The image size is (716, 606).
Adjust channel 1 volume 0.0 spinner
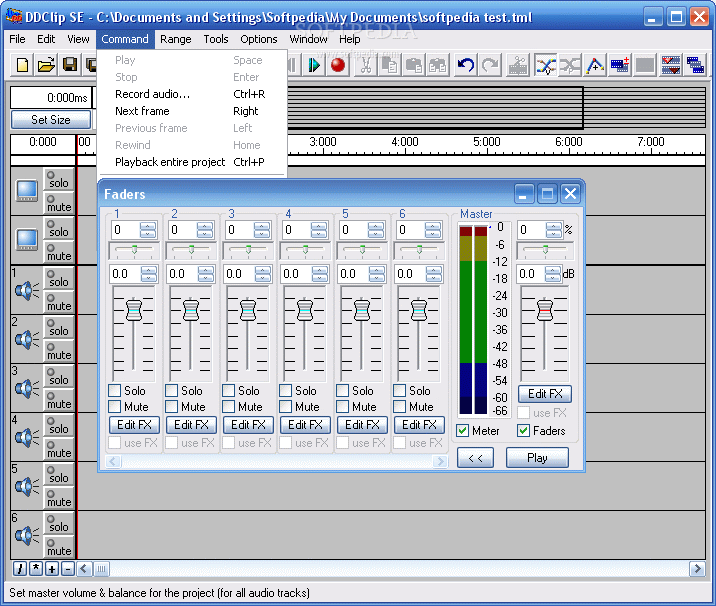click(x=149, y=274)
